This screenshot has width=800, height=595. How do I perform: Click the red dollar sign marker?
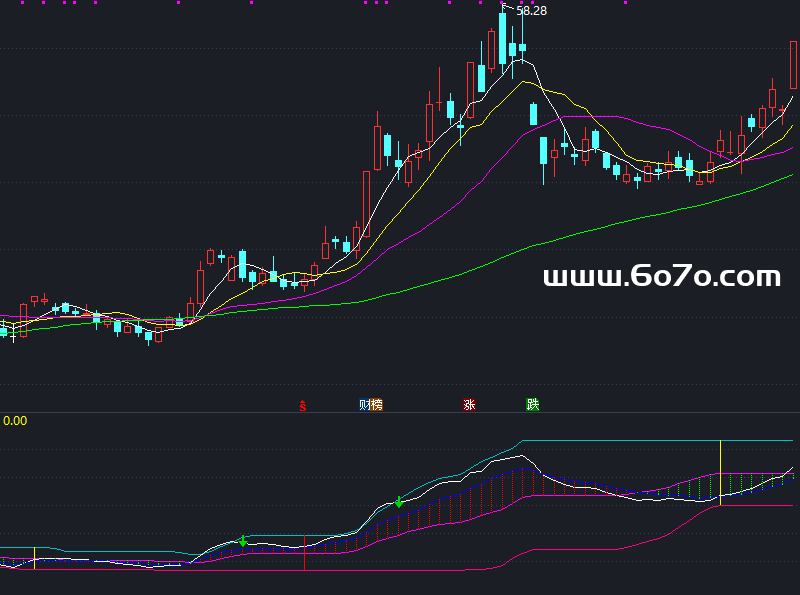click(x=304, y=405)
